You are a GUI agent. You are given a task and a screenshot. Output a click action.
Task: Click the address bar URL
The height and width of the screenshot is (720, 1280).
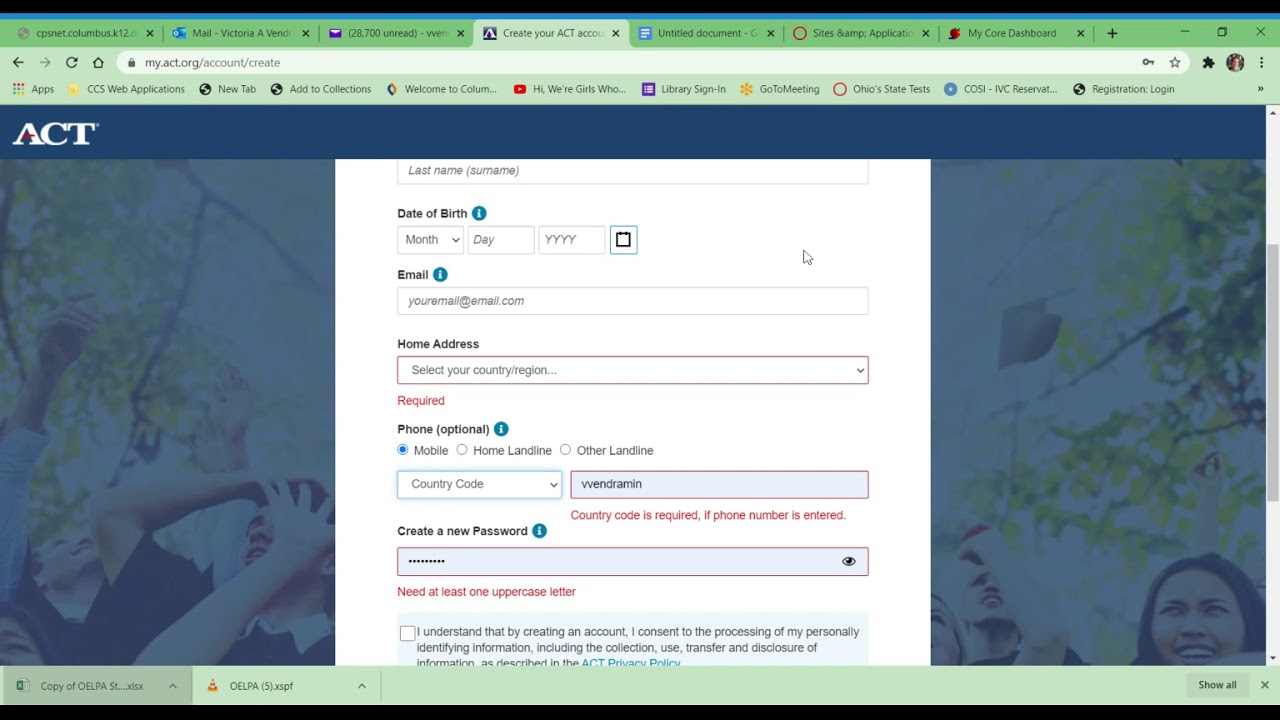(x=212, y=62)
